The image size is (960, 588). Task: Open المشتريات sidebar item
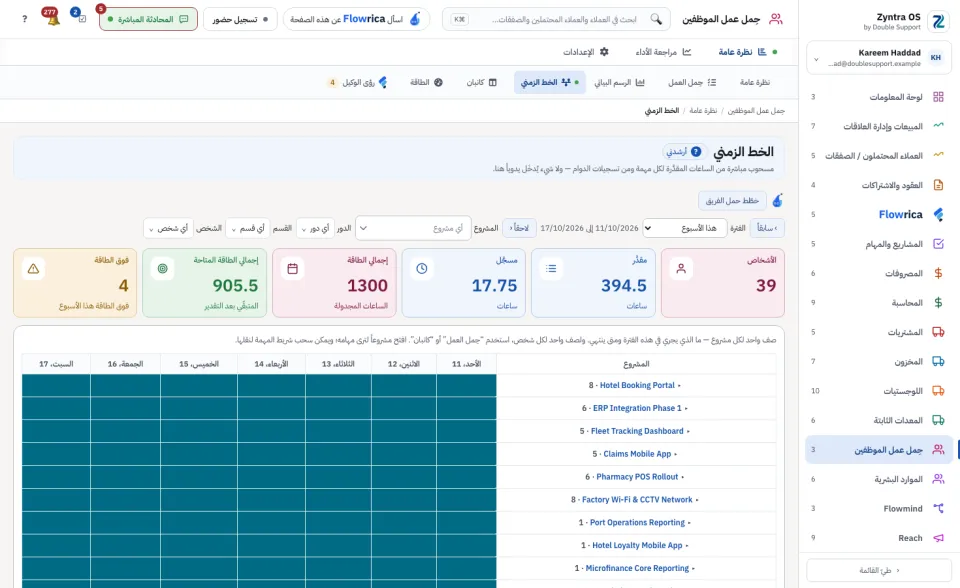(x=879, y=332)
